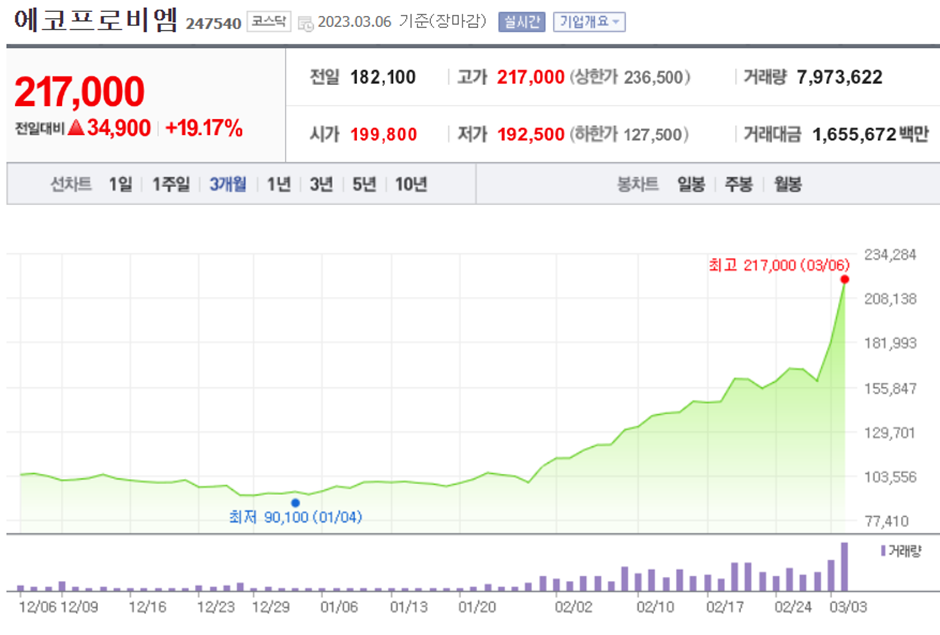Select the 1주일 line chart tab

point(171,184)
